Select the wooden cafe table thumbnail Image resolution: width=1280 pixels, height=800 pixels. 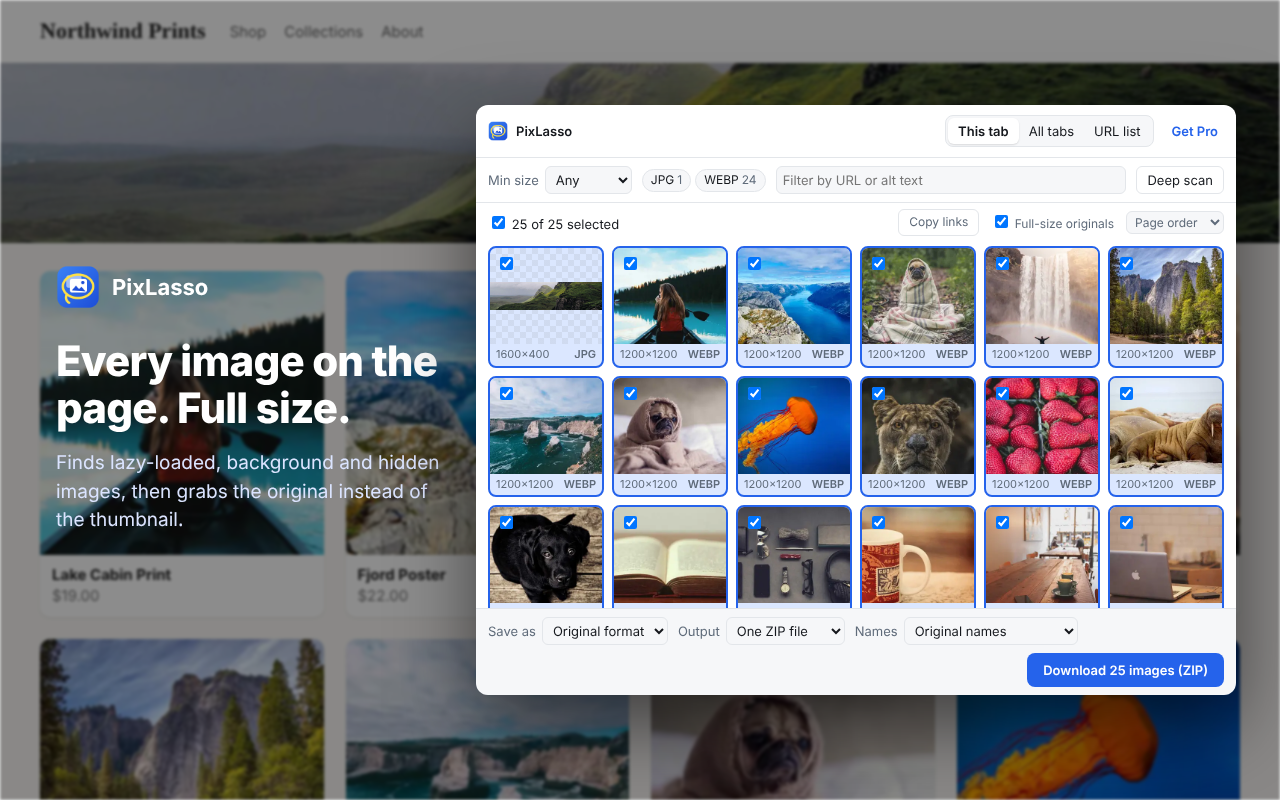tap(1042, 557)
